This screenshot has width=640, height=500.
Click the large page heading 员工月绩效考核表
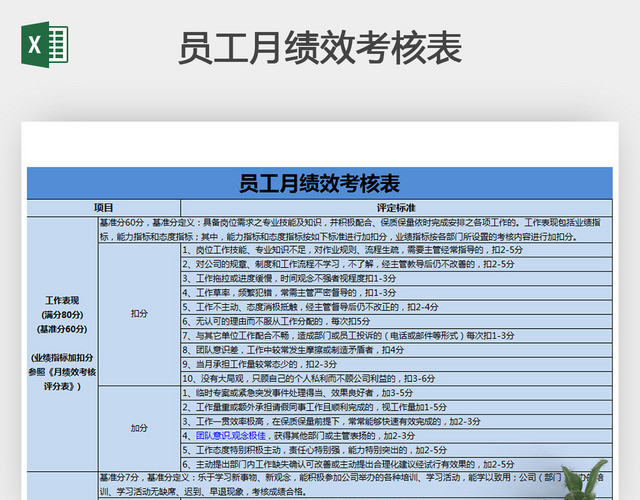pyautogui.click(x=320, y=48)
